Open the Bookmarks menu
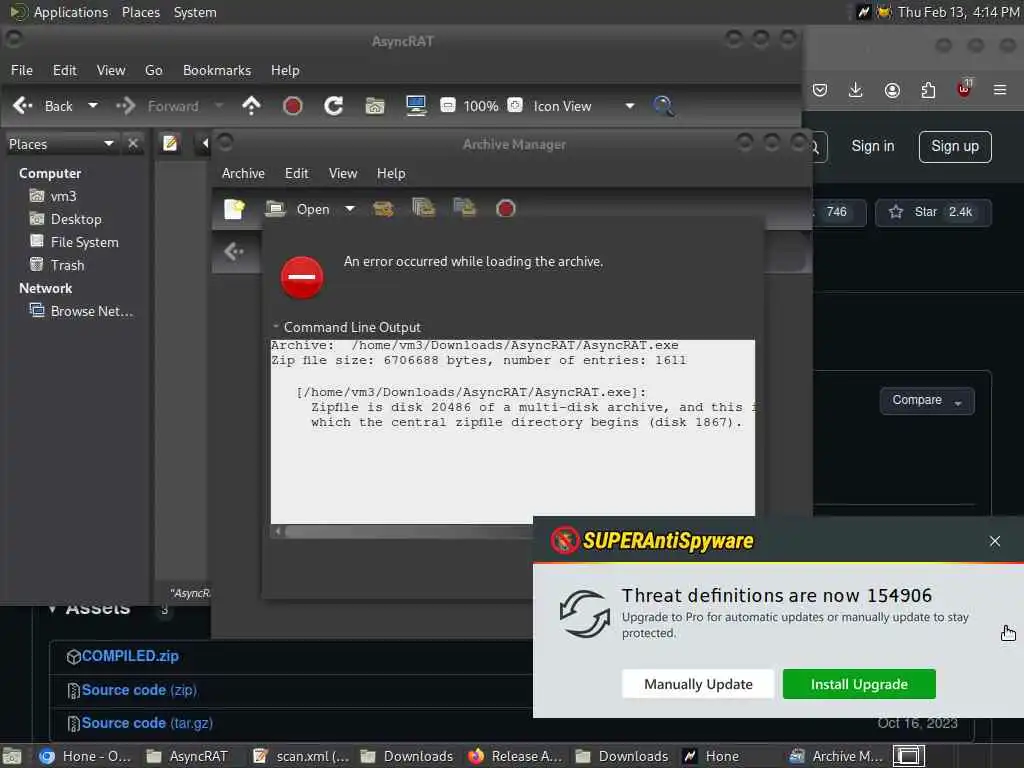1024x768 pixels. [x=217, y=70]
